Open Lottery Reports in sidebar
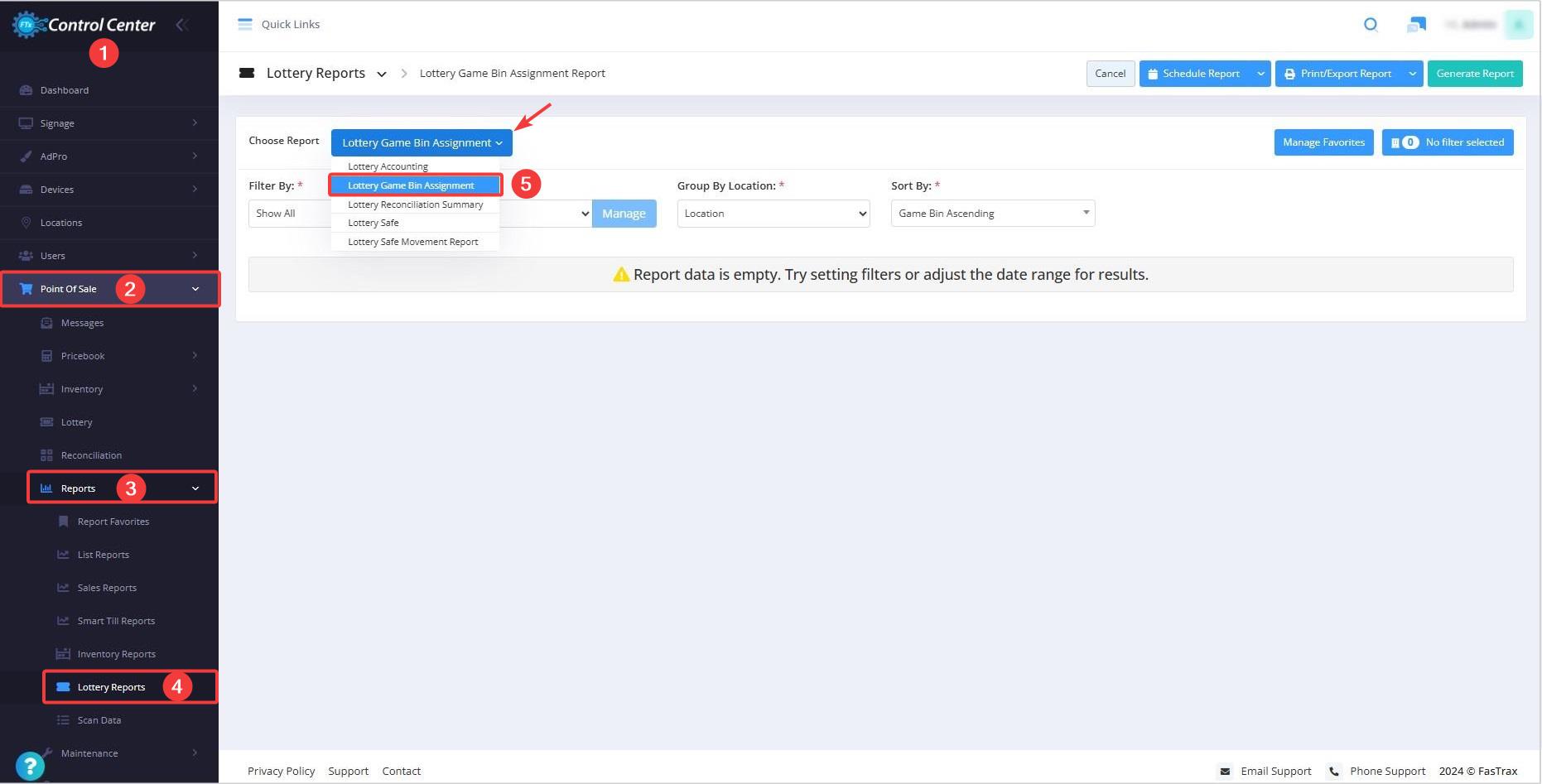1542x784 pixels. tap(111, 687)
